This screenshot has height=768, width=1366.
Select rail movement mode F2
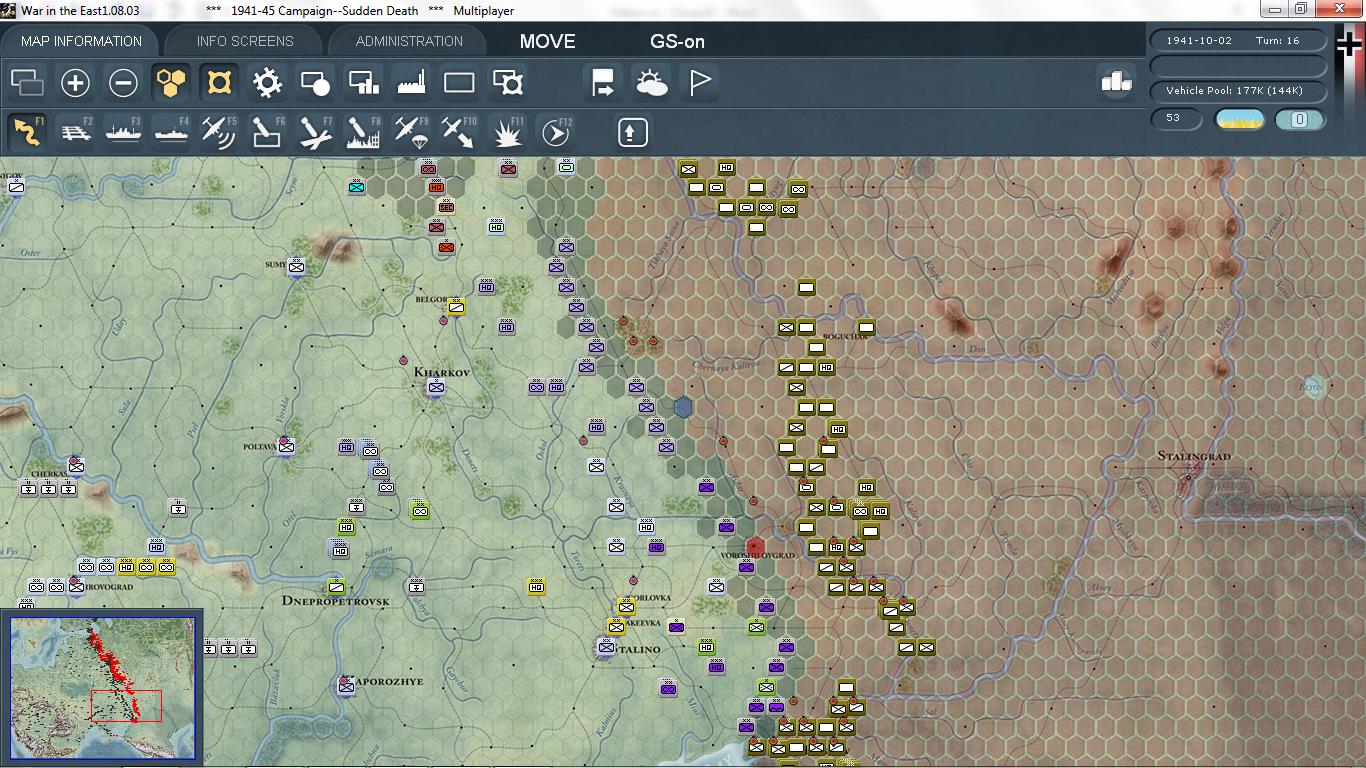pyautogui.click(x=76, y=132)
